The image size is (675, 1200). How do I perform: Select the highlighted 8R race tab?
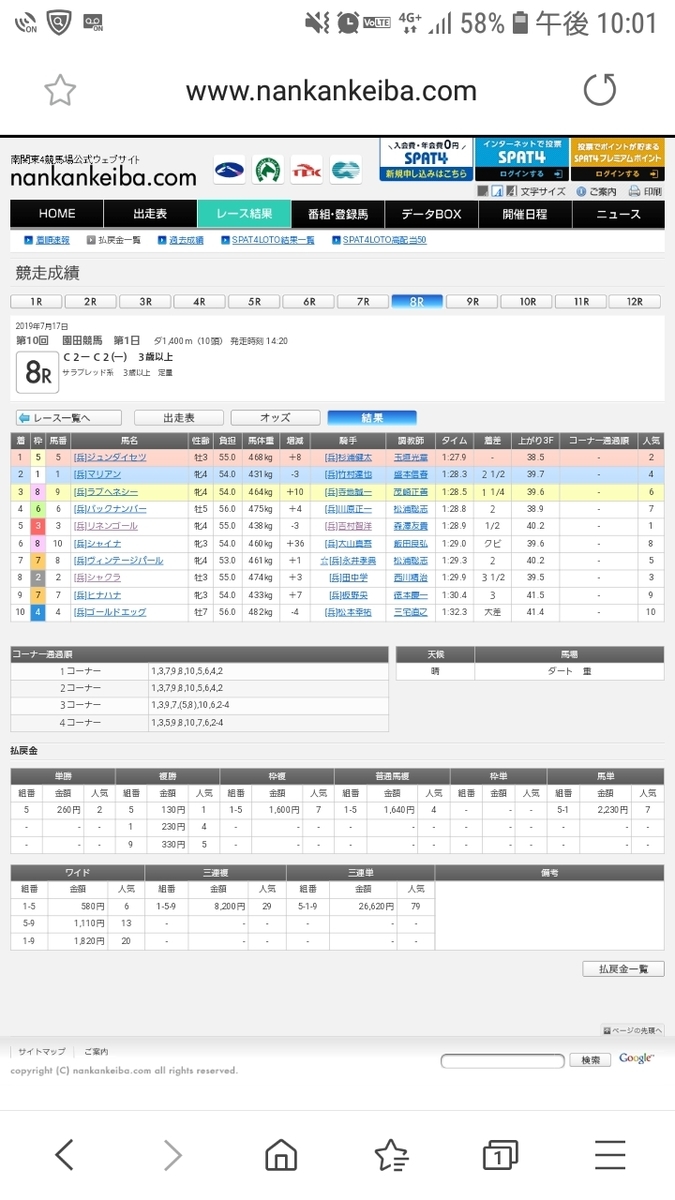(418, 301)
